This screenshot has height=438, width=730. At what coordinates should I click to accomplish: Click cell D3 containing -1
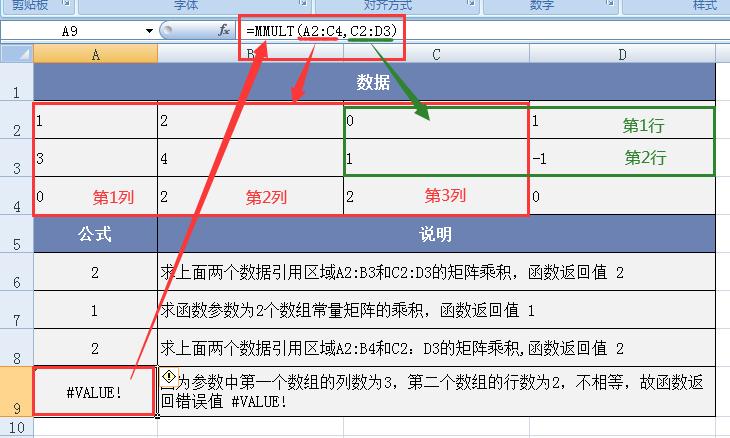tap(622, 158)
